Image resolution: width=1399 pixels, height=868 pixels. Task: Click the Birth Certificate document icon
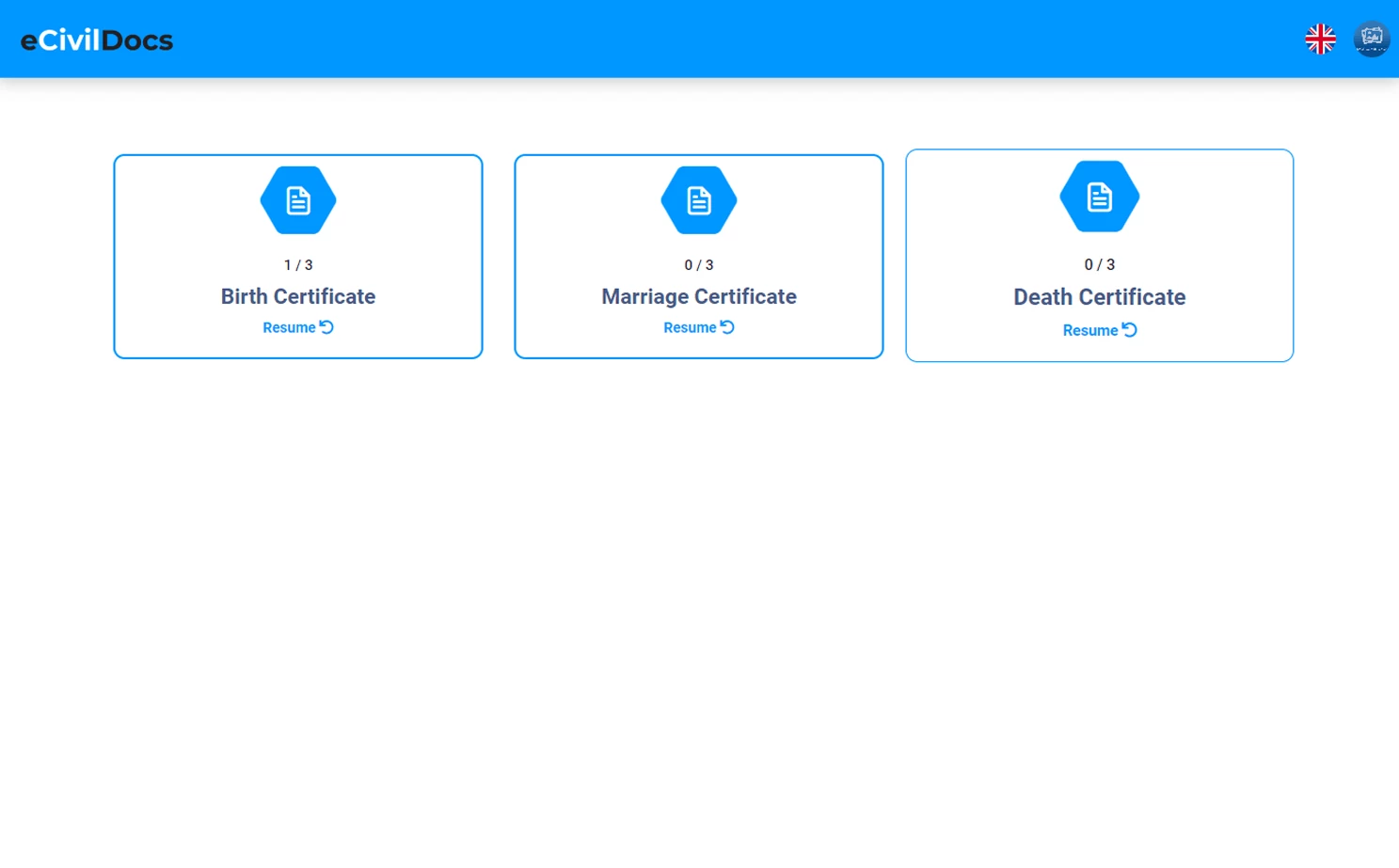(x=297, y=199)
